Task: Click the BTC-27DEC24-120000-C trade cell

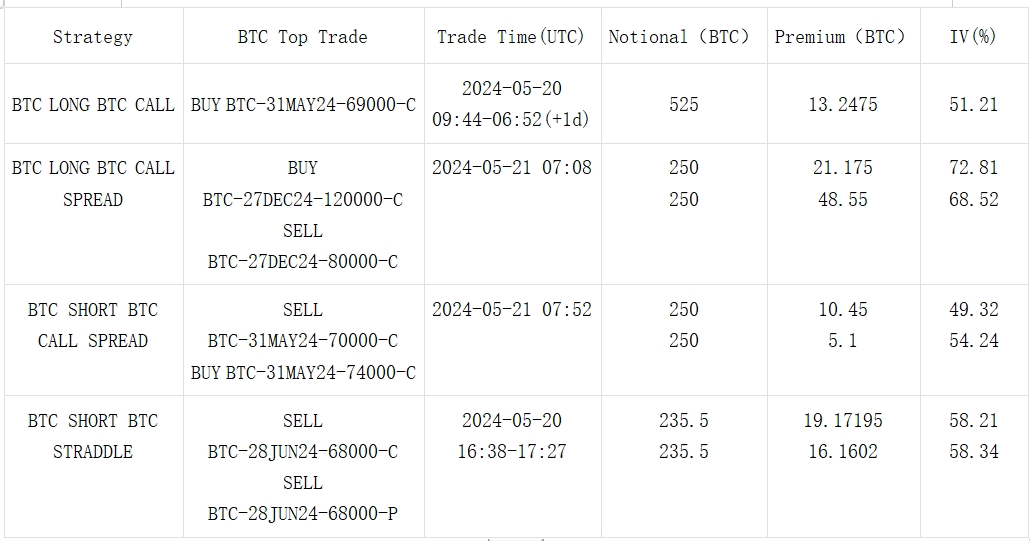Action: 303,214
